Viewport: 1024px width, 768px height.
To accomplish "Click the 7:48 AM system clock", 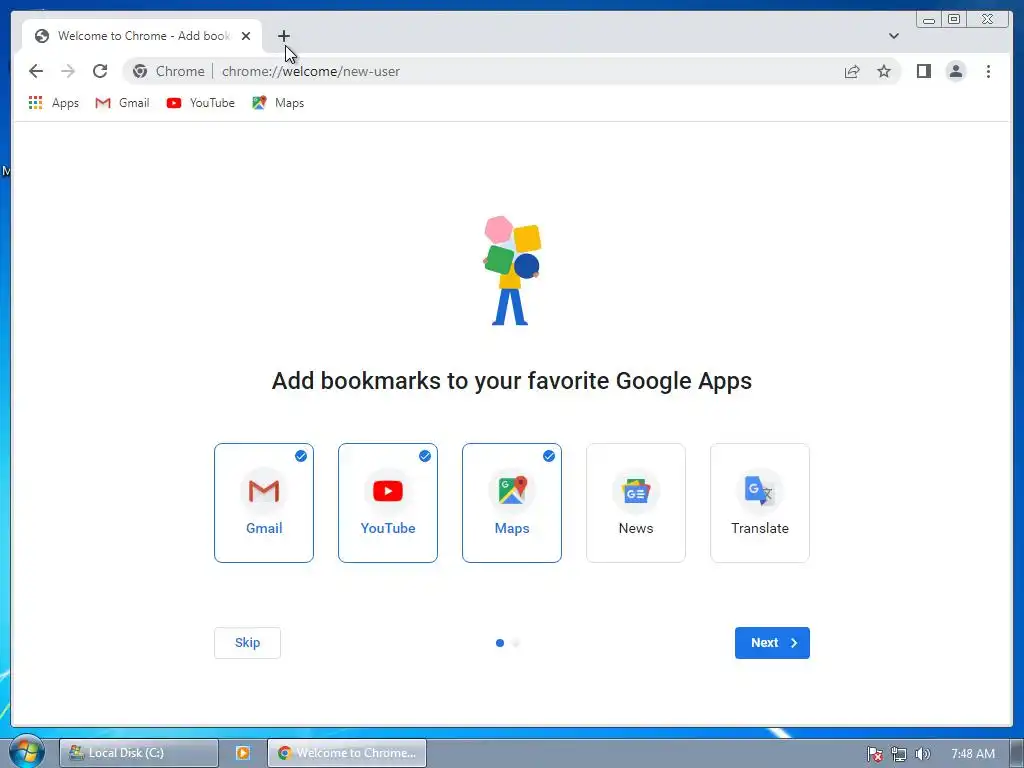I will [973, 754].
